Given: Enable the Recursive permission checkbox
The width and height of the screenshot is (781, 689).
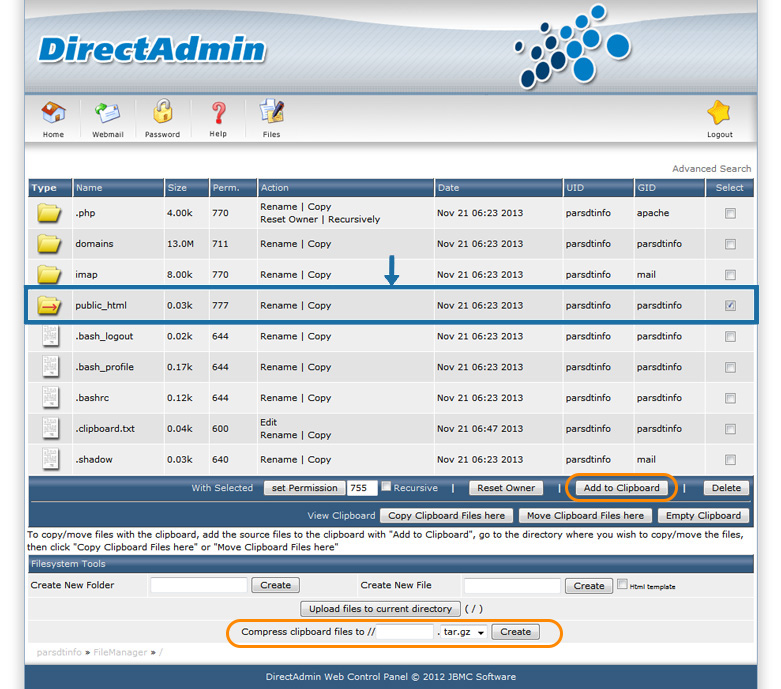Looking at the screenshot, I should pyautogui.click(x=386, y=486).
